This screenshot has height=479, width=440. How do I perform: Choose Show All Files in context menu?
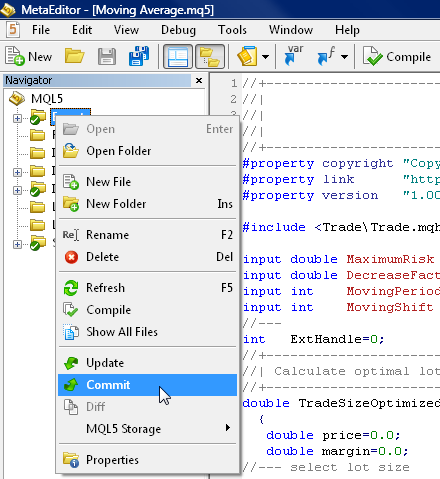[147, 332]
